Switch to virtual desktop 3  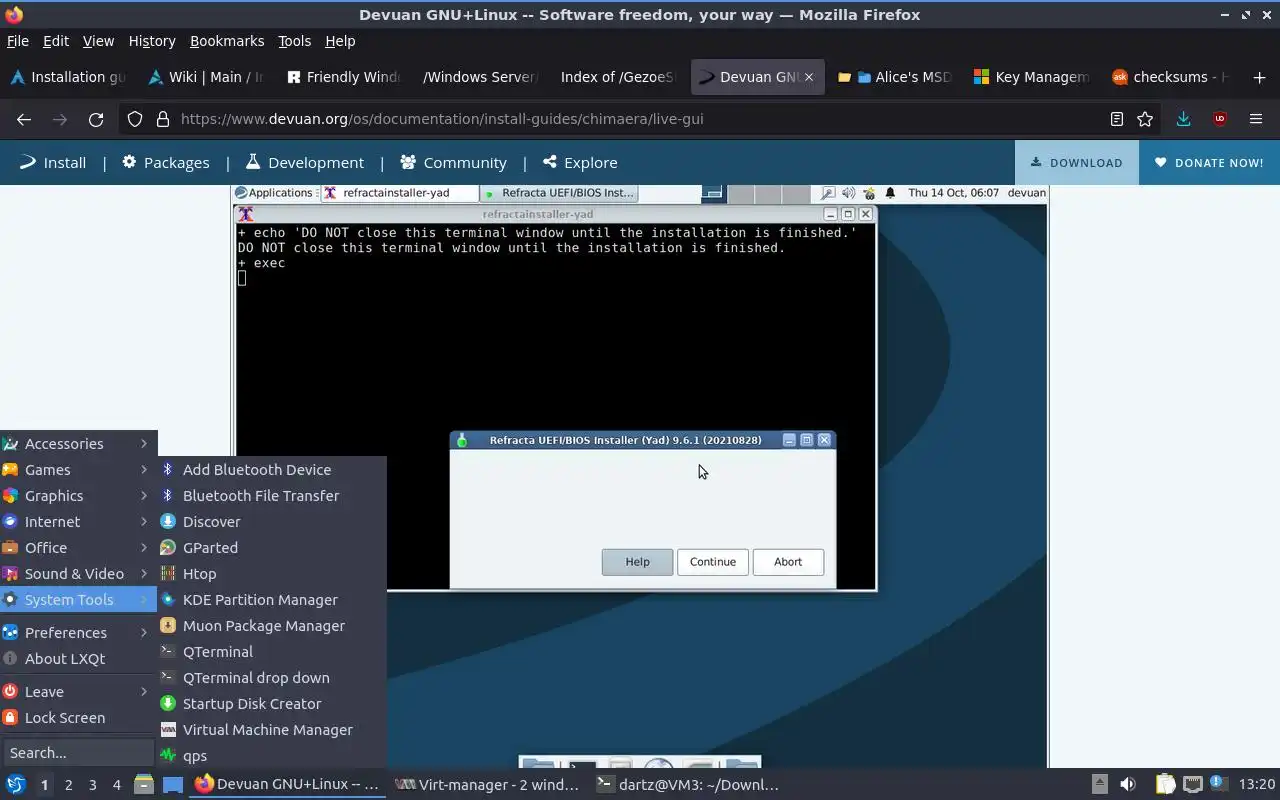click(92, 785)
